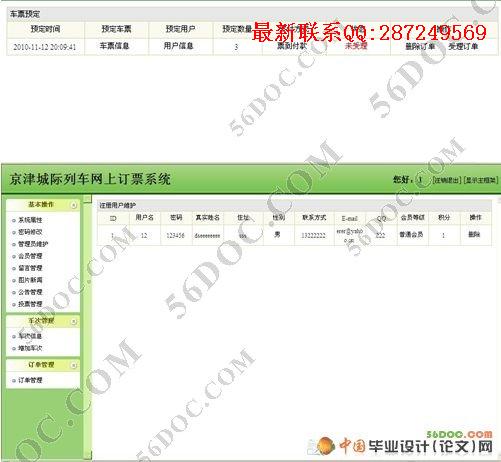The image size is (501, 462).
Task: Click the 京津城际列车网上订票系统 site title
Action: coord(90,179)
